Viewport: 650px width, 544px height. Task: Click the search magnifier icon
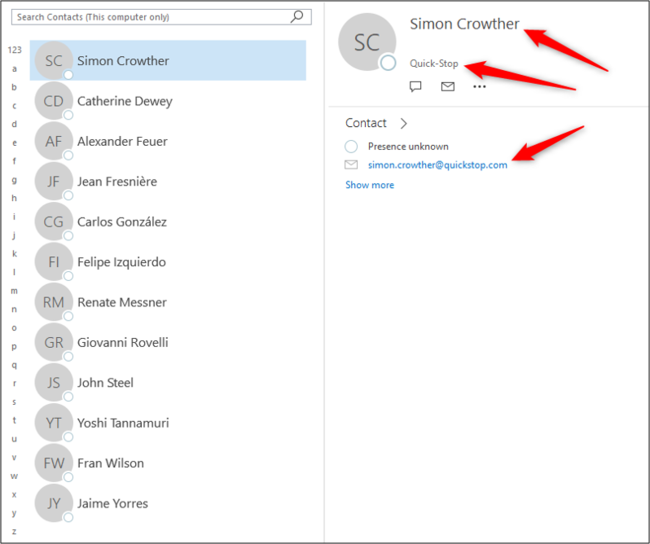pos(297,17)
